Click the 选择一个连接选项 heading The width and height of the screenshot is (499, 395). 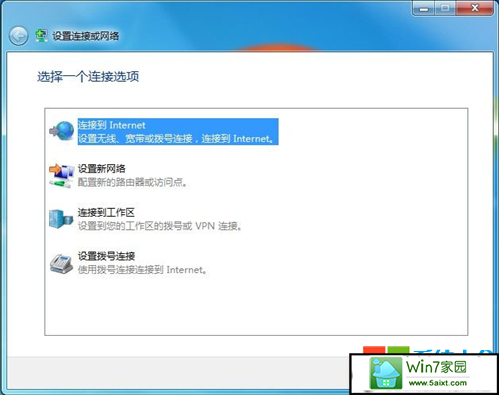coord(88,77)
